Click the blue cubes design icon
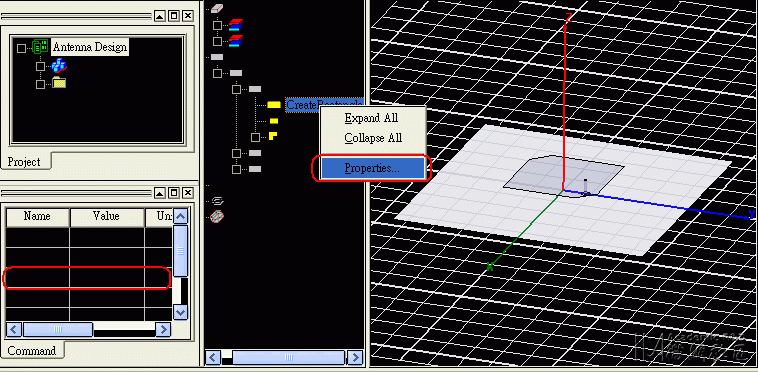The image size is (758, 372). pyautogui.click(x=59, y=65)
